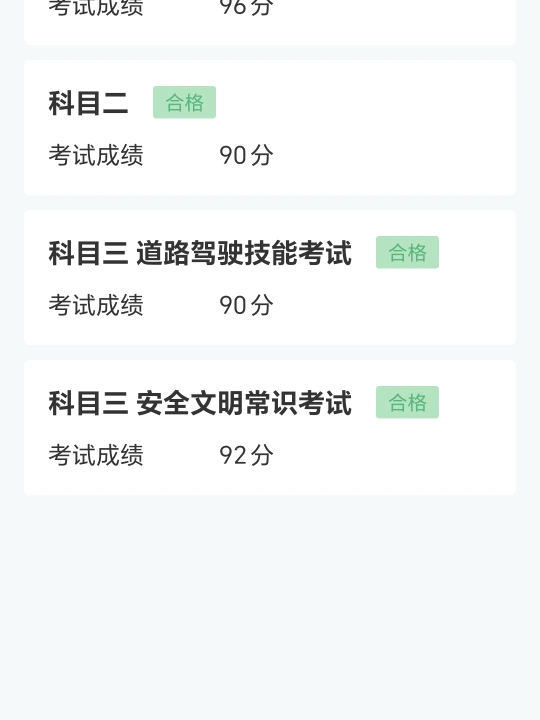Tap the 科目二 合格 badge
The width and height of the screenshot is (540, 720).
184,102
